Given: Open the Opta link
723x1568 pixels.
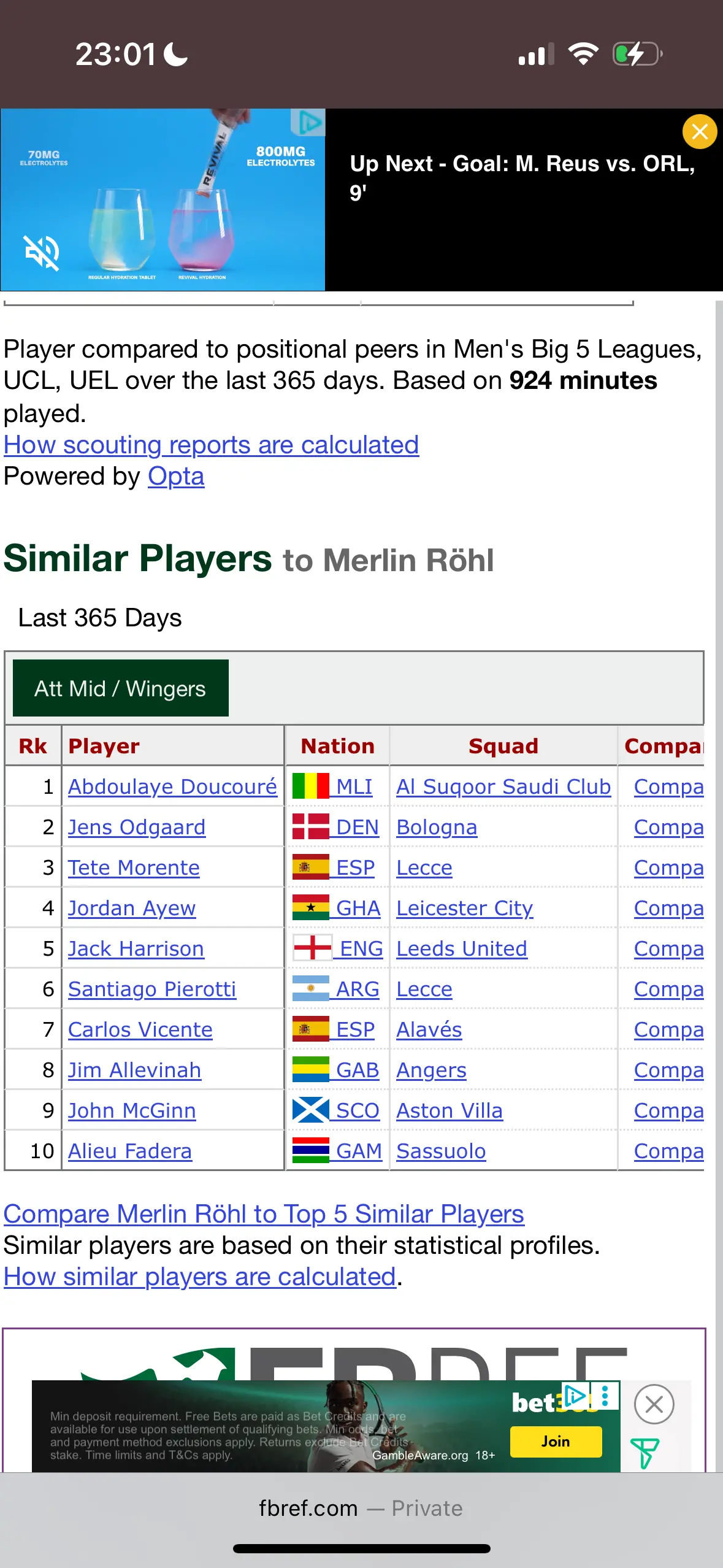Looking at the screenshot, I should click(x=175, y=477).
